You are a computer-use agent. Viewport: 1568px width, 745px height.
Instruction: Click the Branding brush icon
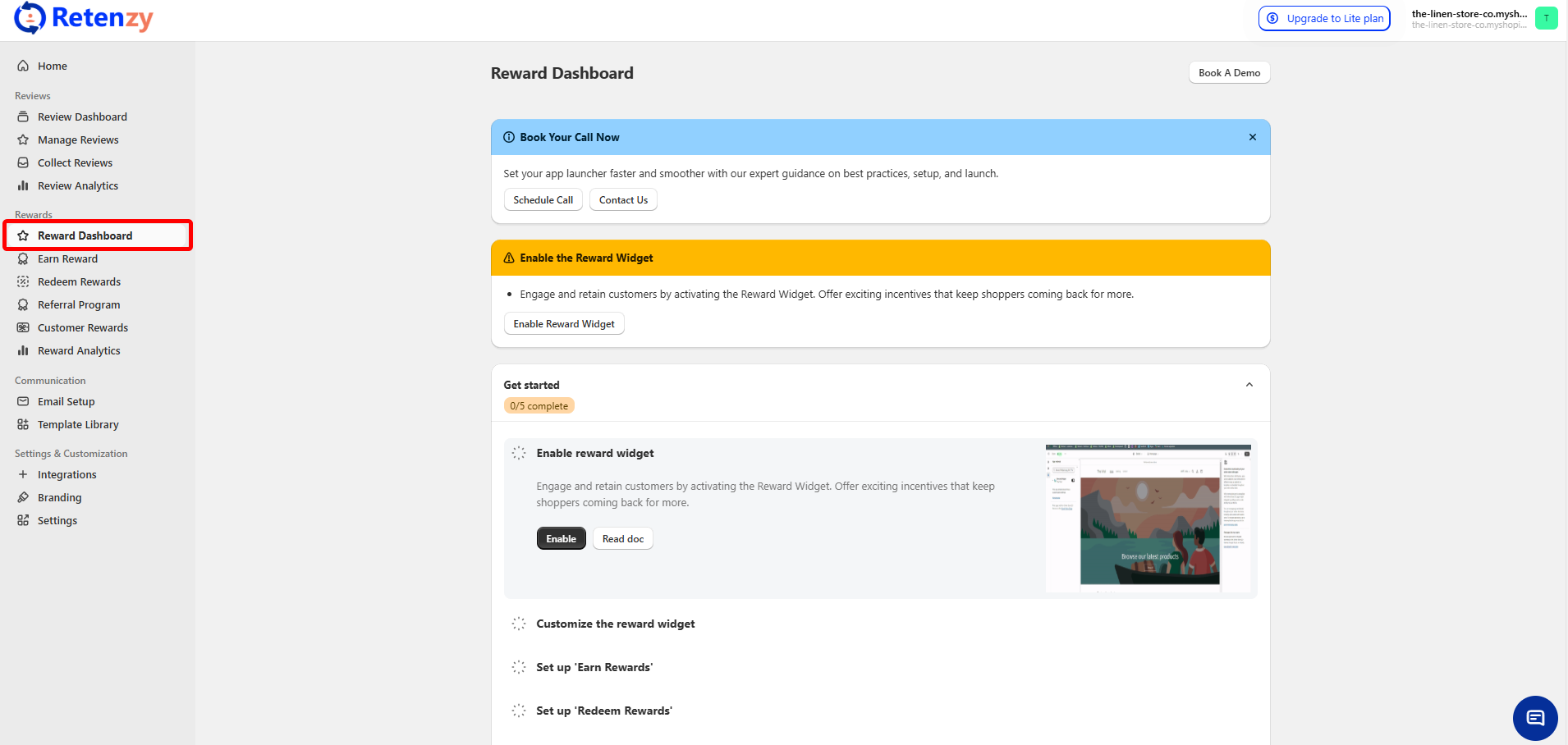click(23, 497)
